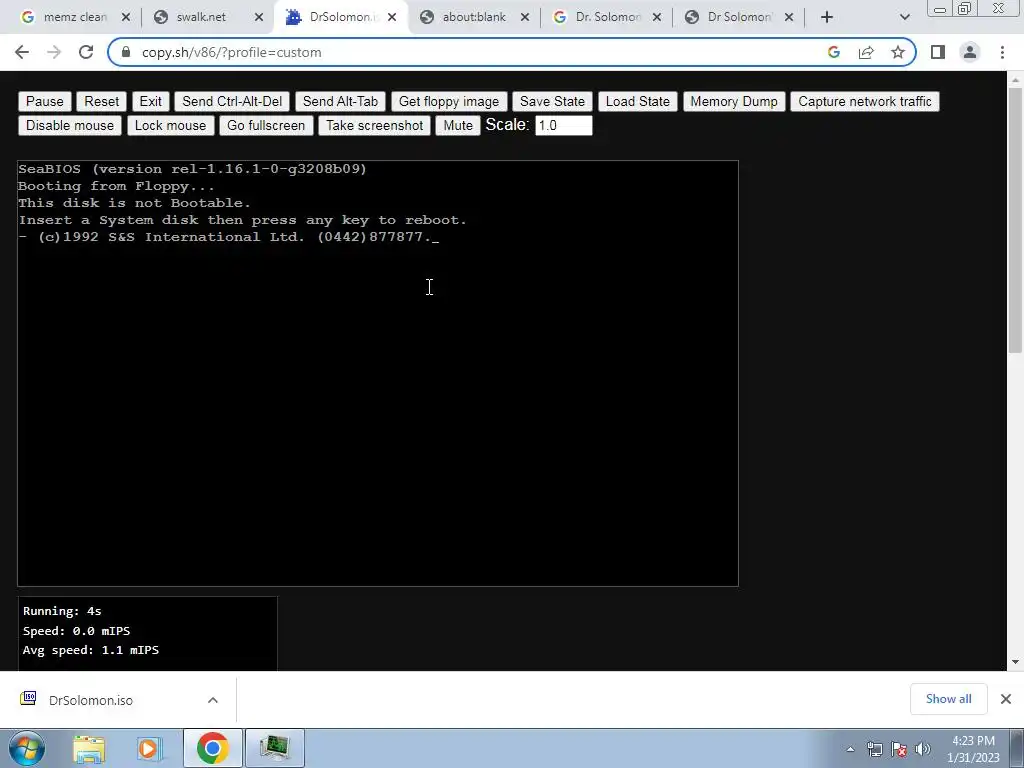Open the Chrome profile avatar
The image size is (1024, 768).
click(970, 52)
